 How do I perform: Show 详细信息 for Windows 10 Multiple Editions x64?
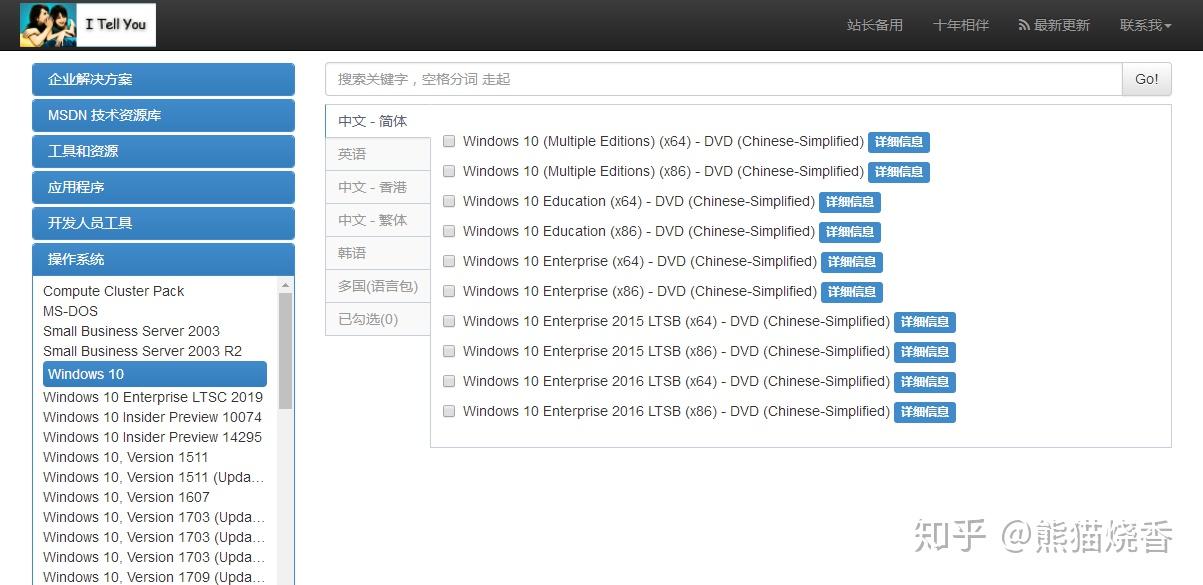pos(899,142)
